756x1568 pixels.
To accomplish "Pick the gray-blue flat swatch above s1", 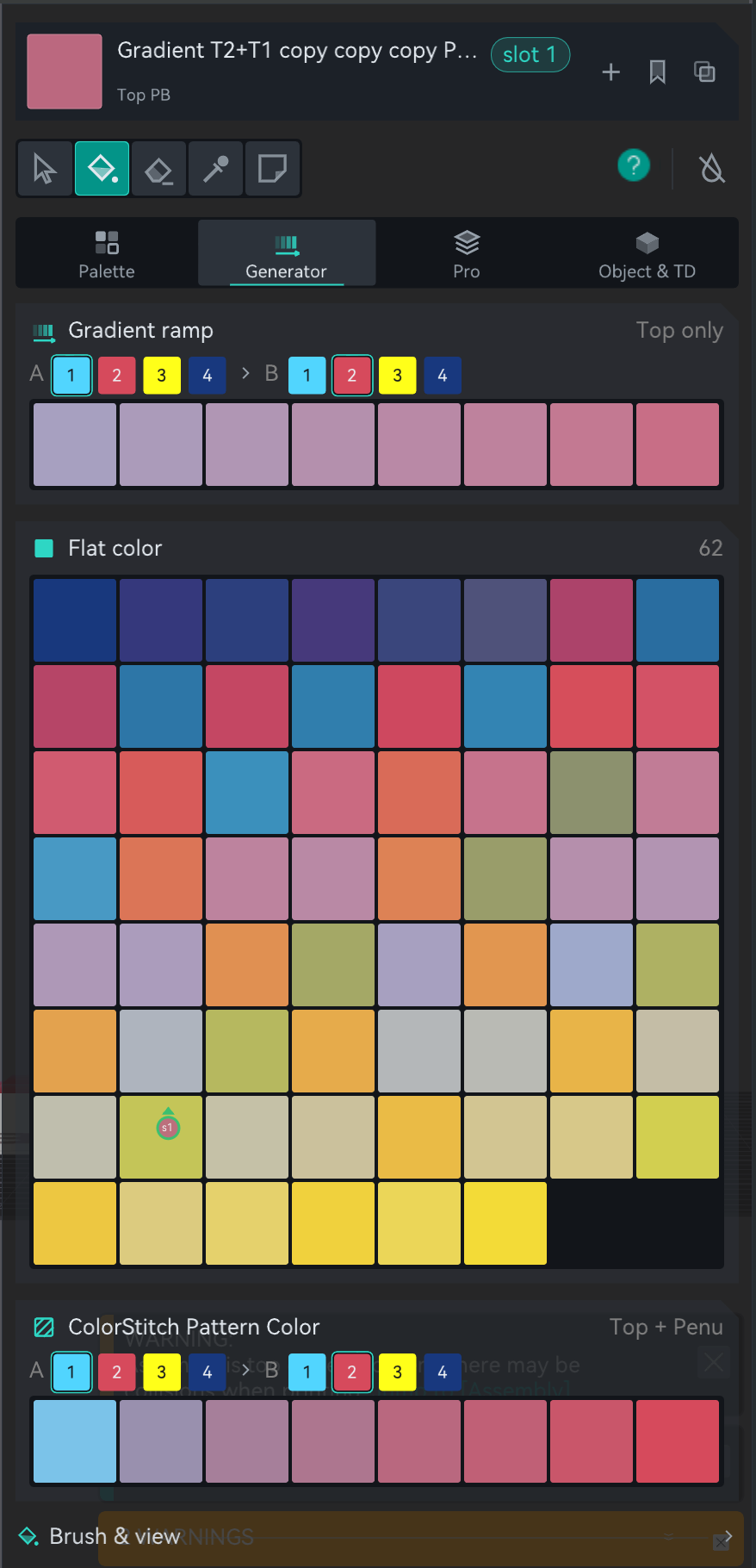I will click(161, 1051).
